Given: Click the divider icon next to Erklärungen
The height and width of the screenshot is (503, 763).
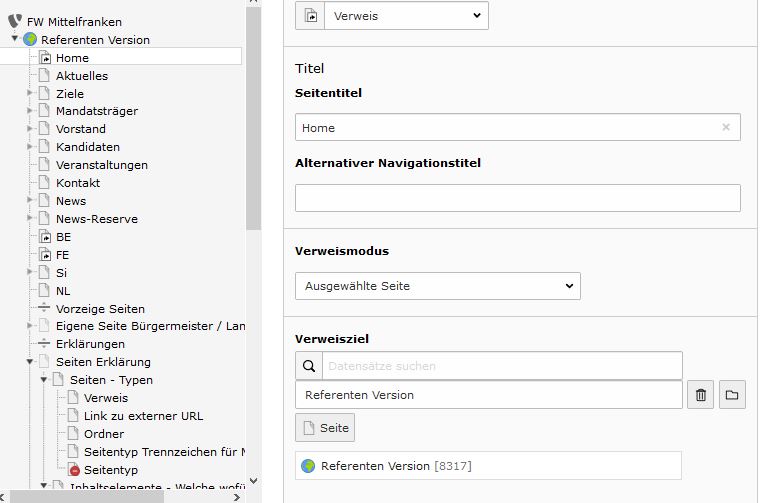Looking at the screenshot, I should [x=44, y=343].
